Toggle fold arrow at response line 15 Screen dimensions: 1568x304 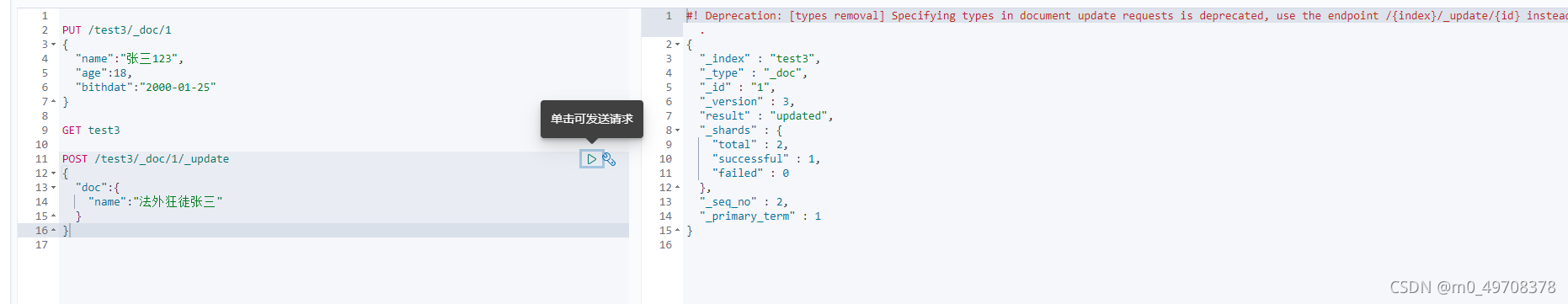click(x=678, y=231)
